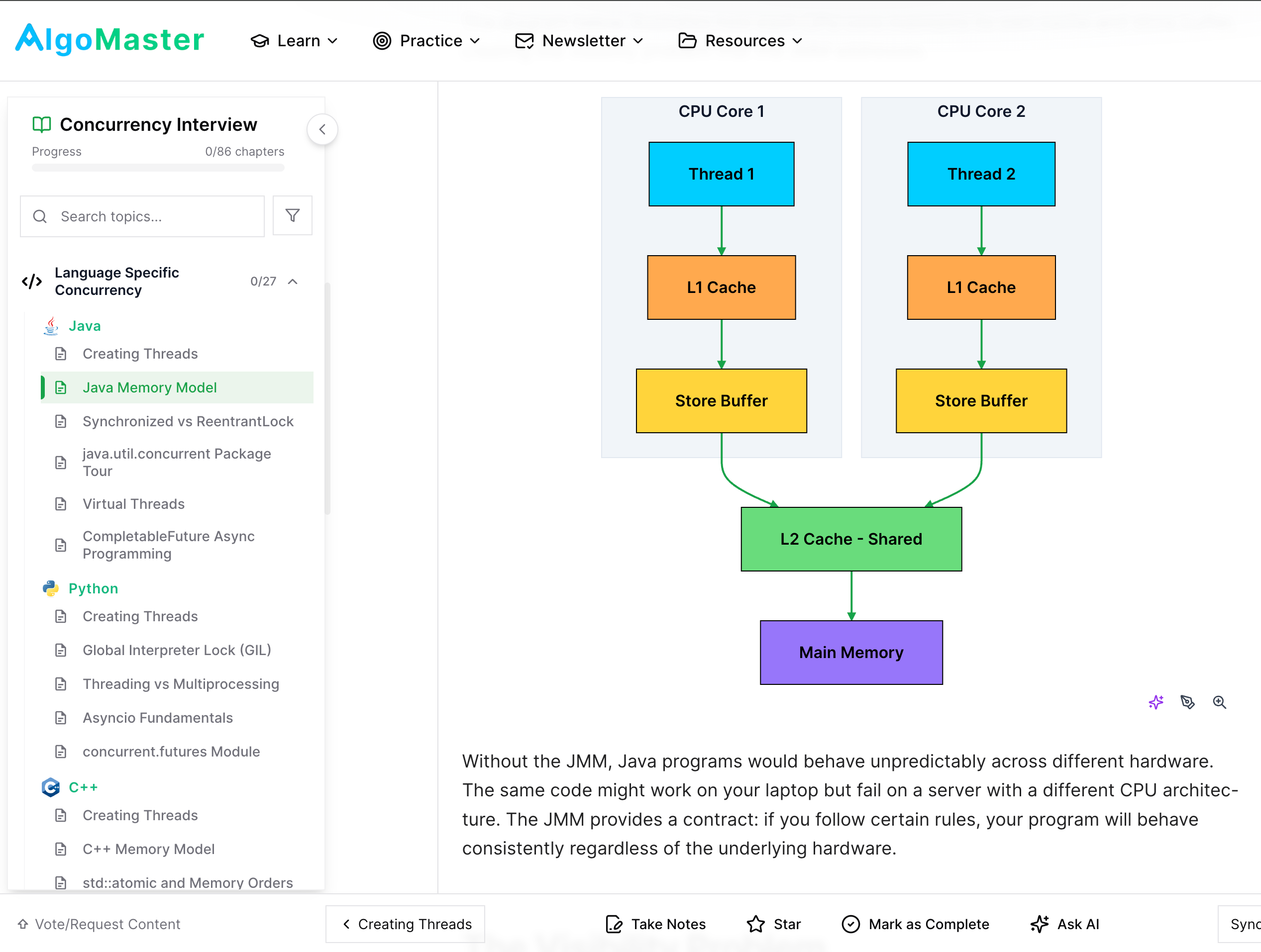The image size is (1261, 952).
Task: Star this chapter
Action: click(x=774, y=924)
